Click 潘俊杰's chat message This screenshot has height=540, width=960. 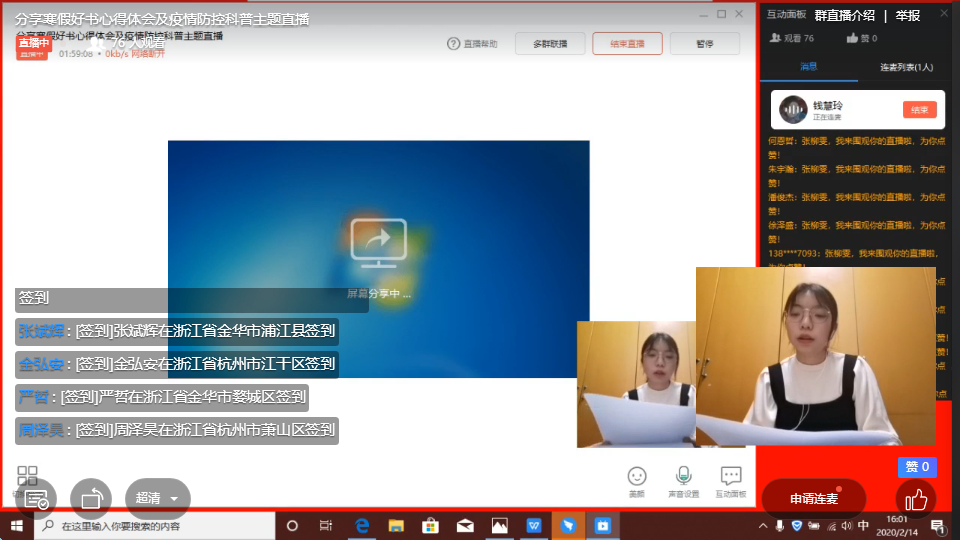857,204
